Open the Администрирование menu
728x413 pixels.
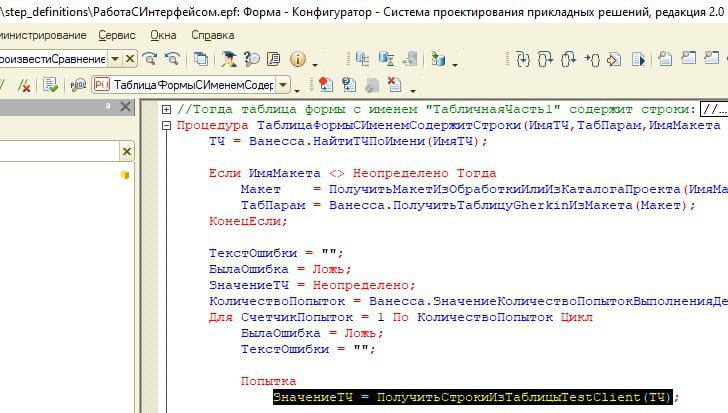(x=42, y=35)
